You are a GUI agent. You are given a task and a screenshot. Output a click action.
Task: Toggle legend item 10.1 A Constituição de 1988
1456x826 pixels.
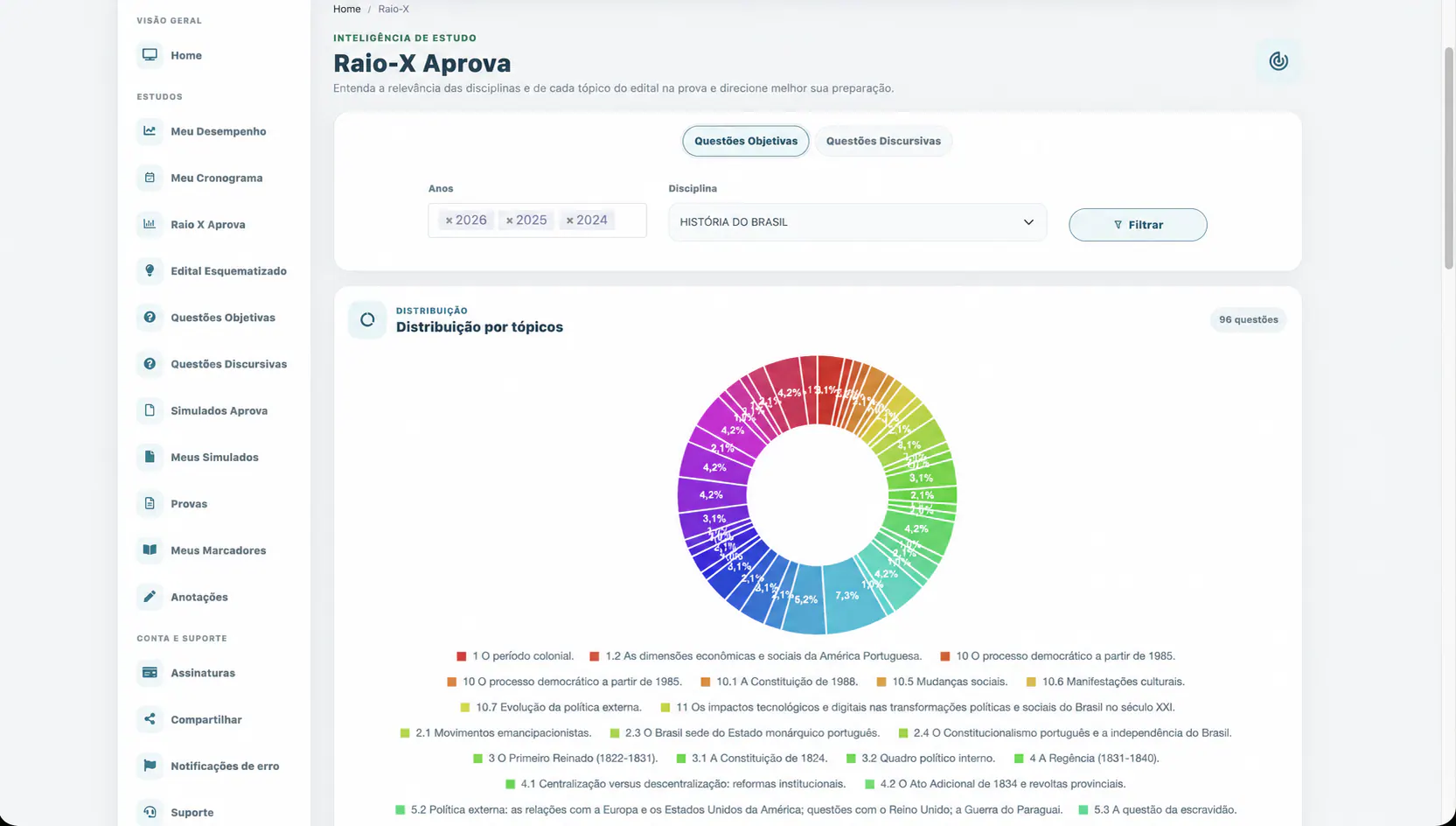click(779, 682)
